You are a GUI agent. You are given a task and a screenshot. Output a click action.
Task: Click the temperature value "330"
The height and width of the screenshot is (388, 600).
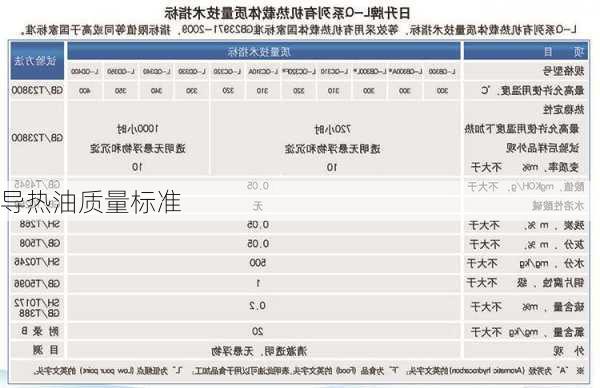[192, 91]
